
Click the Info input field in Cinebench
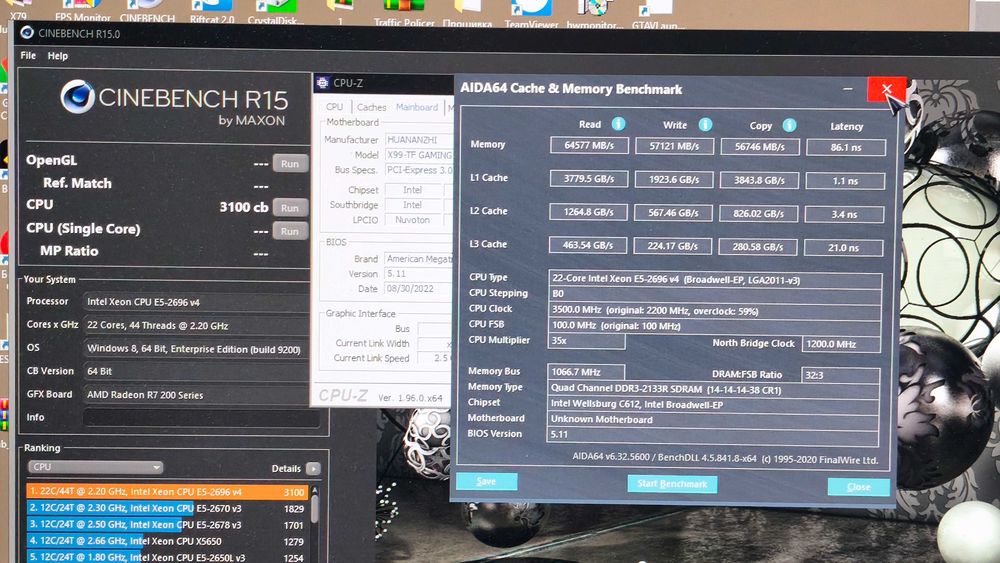point(202,418)
